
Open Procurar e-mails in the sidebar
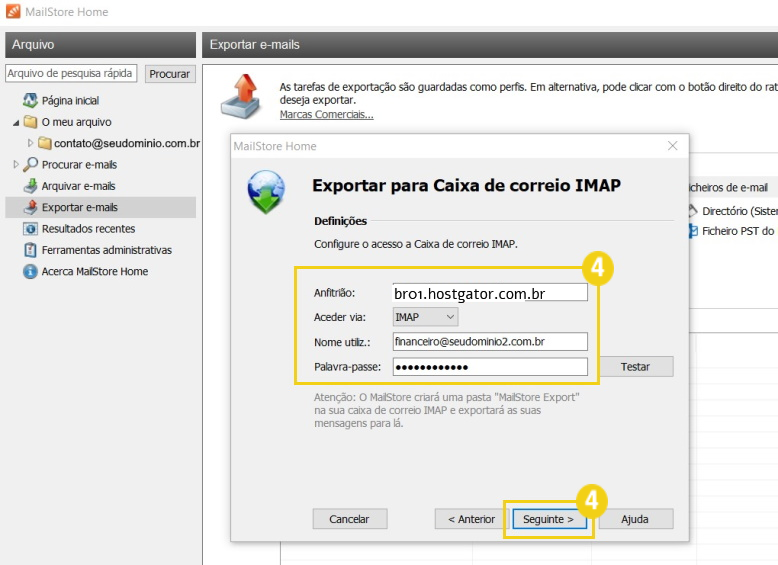pos(79,165)
